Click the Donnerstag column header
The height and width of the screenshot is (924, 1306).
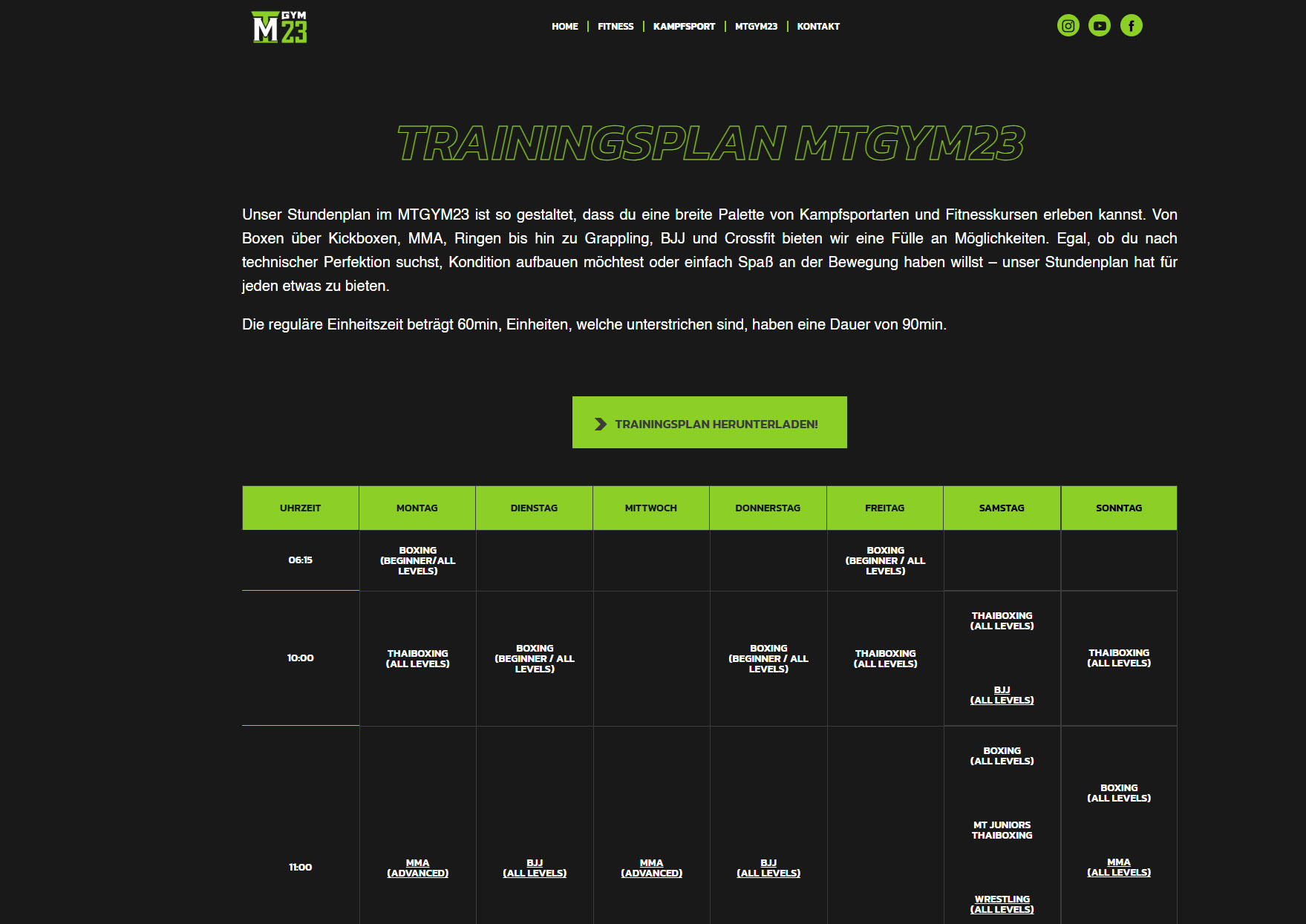[x=768, y=508]
